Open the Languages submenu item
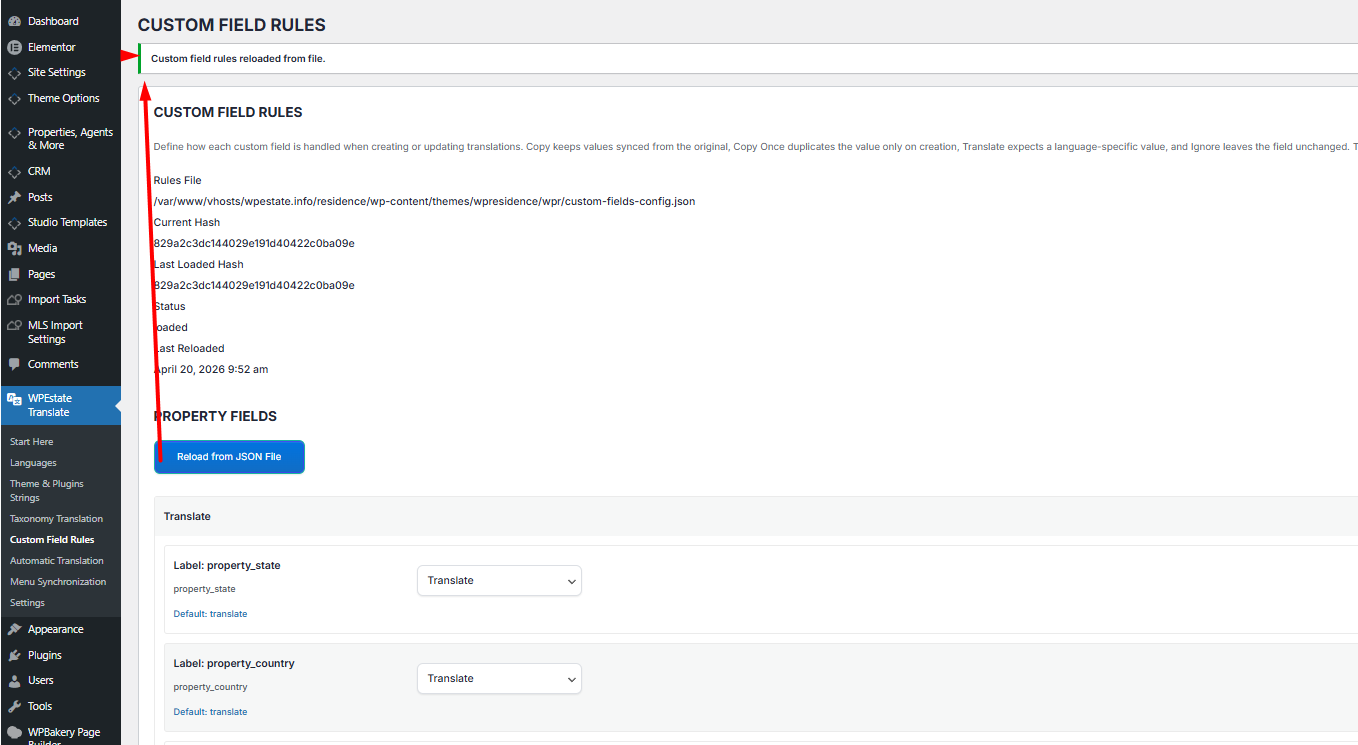This screenshot has height=745, width=1358. pyautogui.click(x=33, y=463)
